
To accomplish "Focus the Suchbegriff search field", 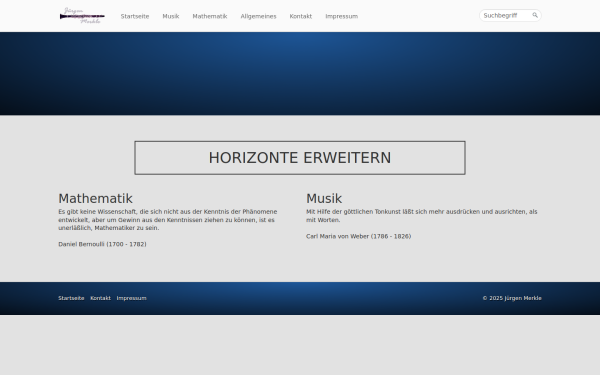I will [510, 15].
